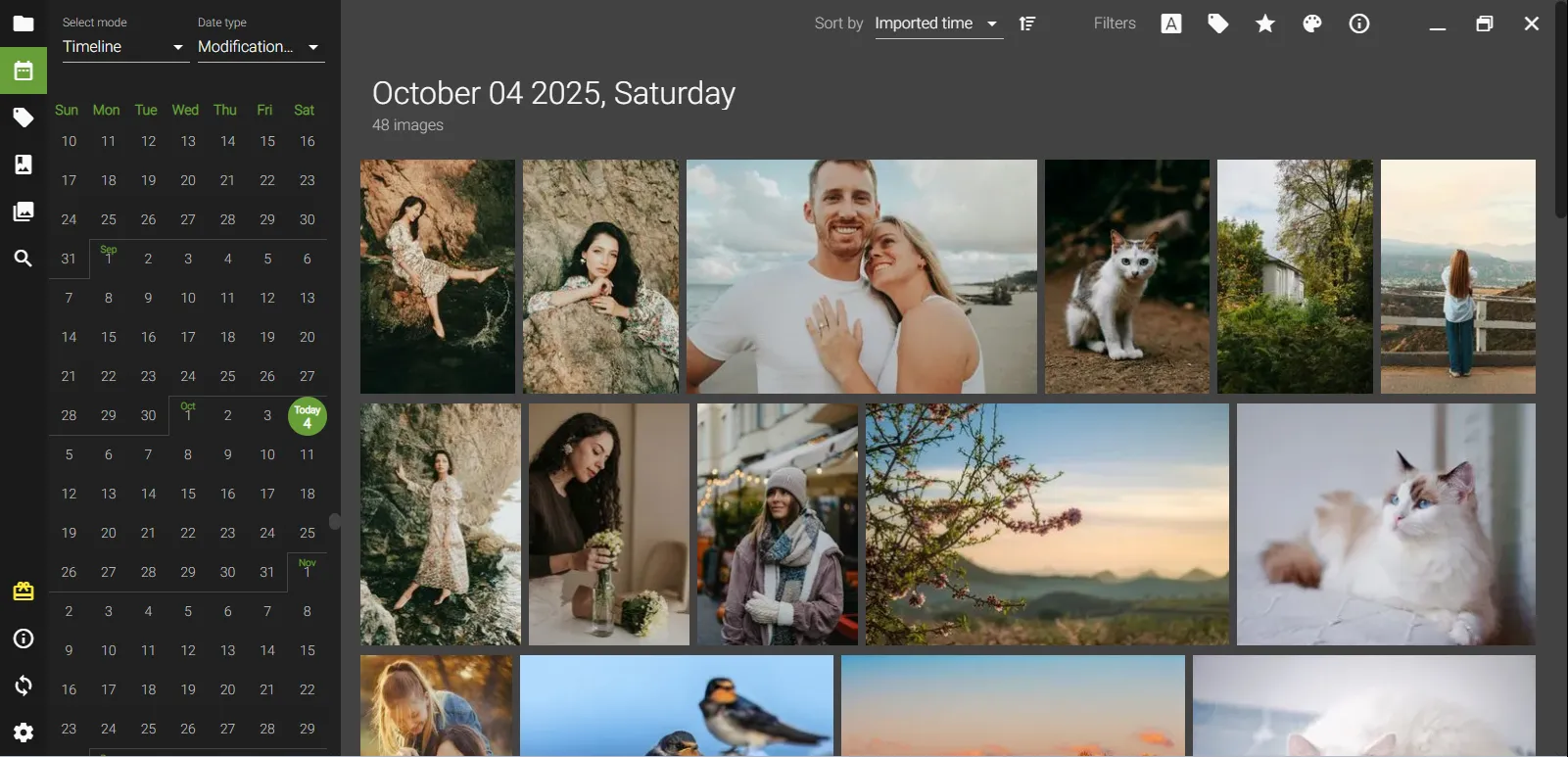1568x757 pixels.
Task: Open the folders view in sidebar
Action: 24,24
